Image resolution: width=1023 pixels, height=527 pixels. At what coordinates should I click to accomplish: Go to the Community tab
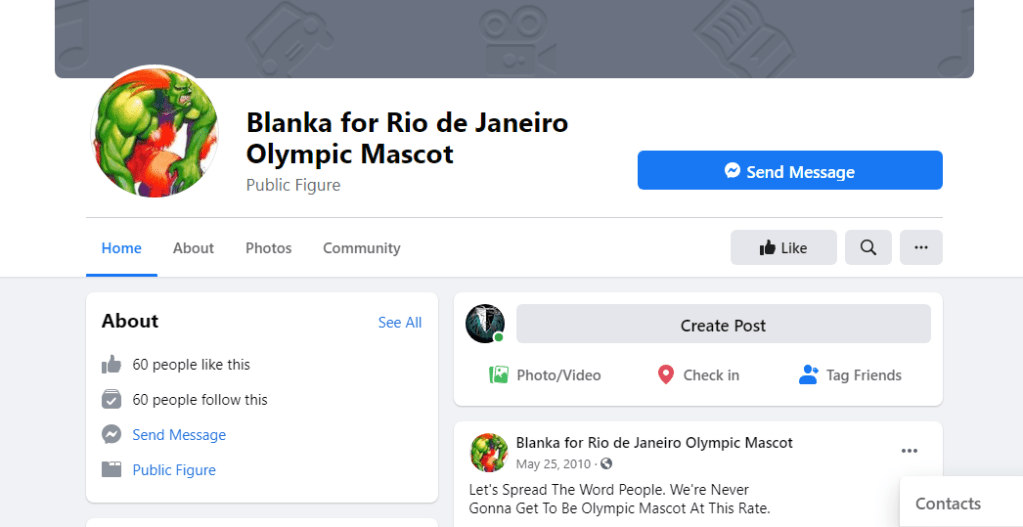(361, 248)
